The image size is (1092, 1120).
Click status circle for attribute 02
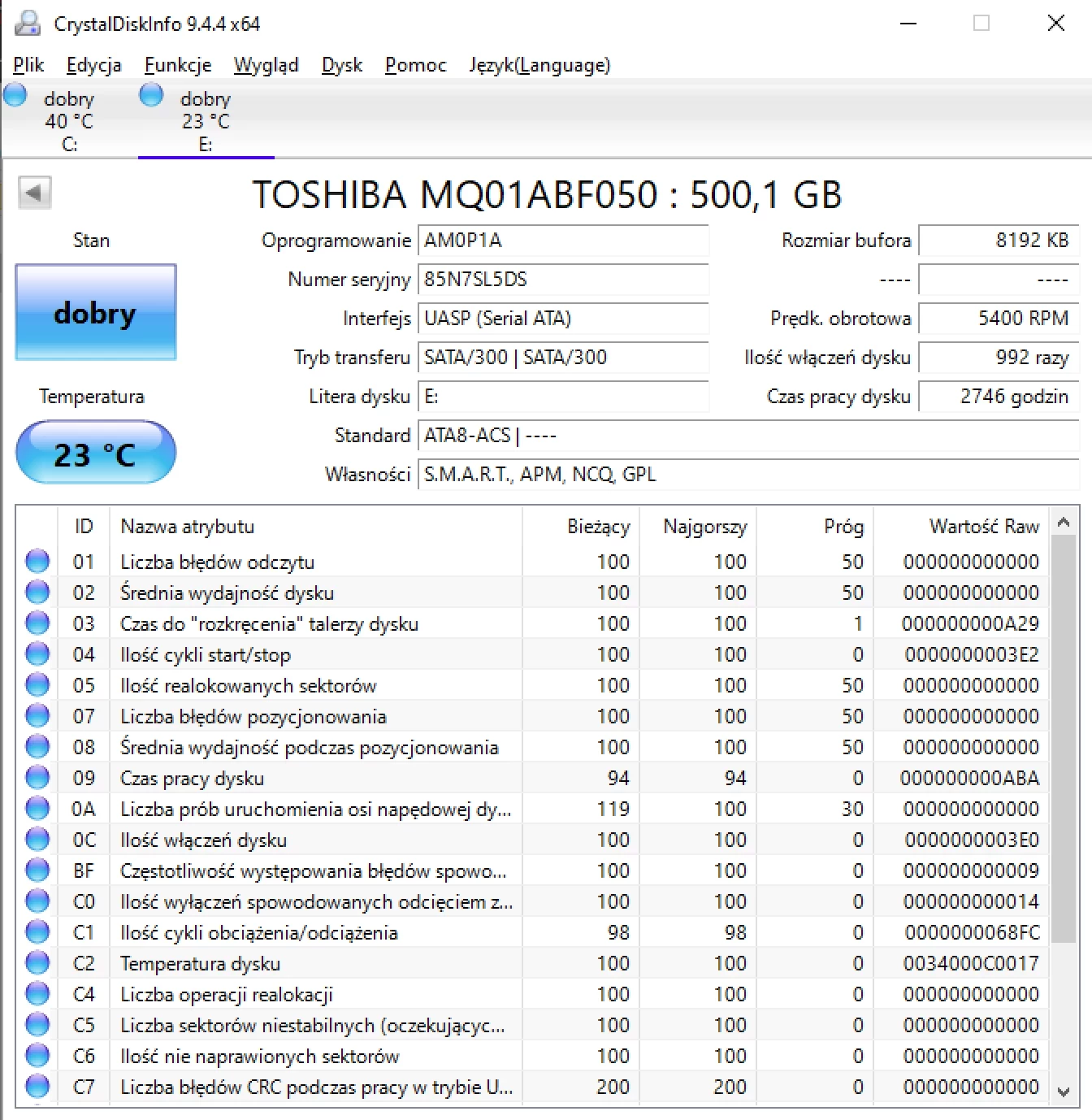37,592
